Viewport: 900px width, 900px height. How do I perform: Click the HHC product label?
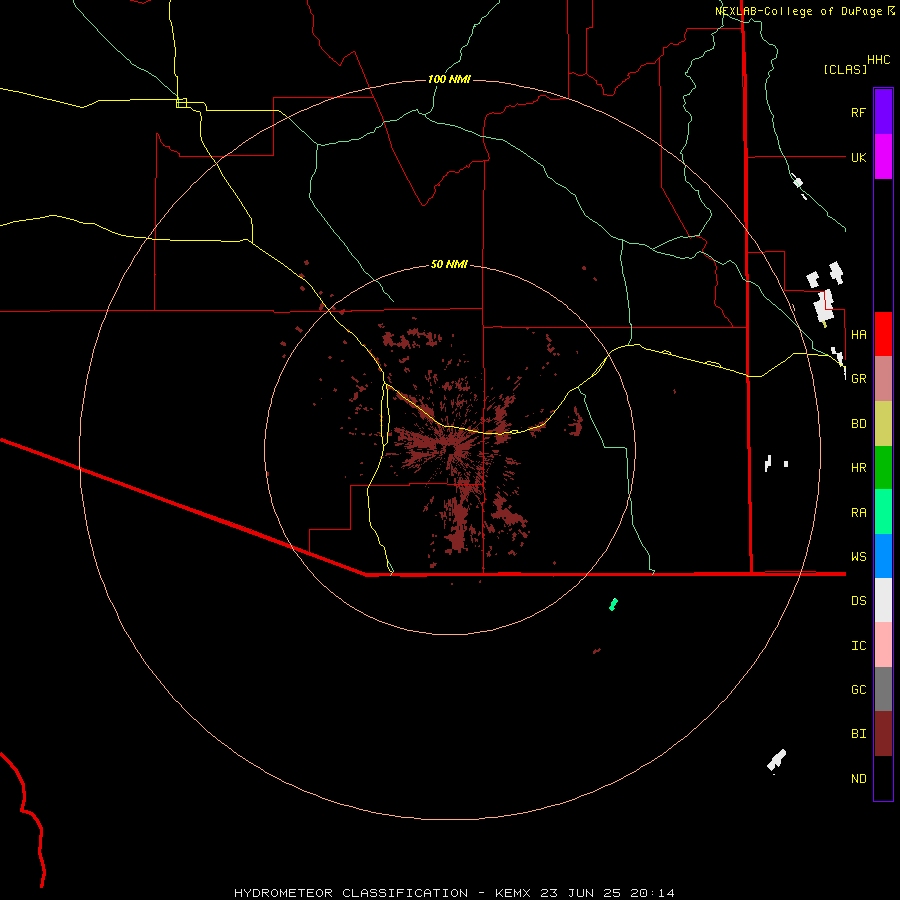click(x=879, y=60)
